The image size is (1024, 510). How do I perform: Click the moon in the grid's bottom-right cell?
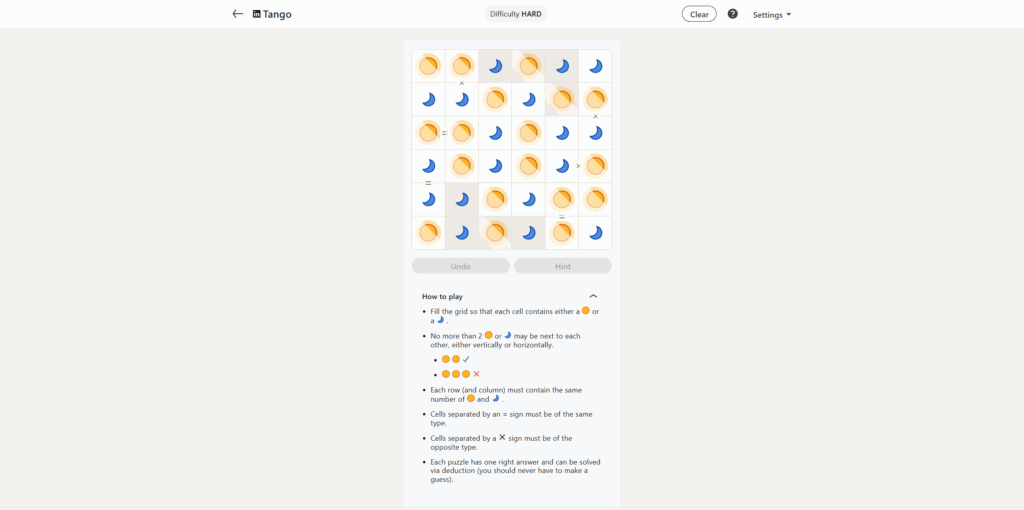point(595,232)
